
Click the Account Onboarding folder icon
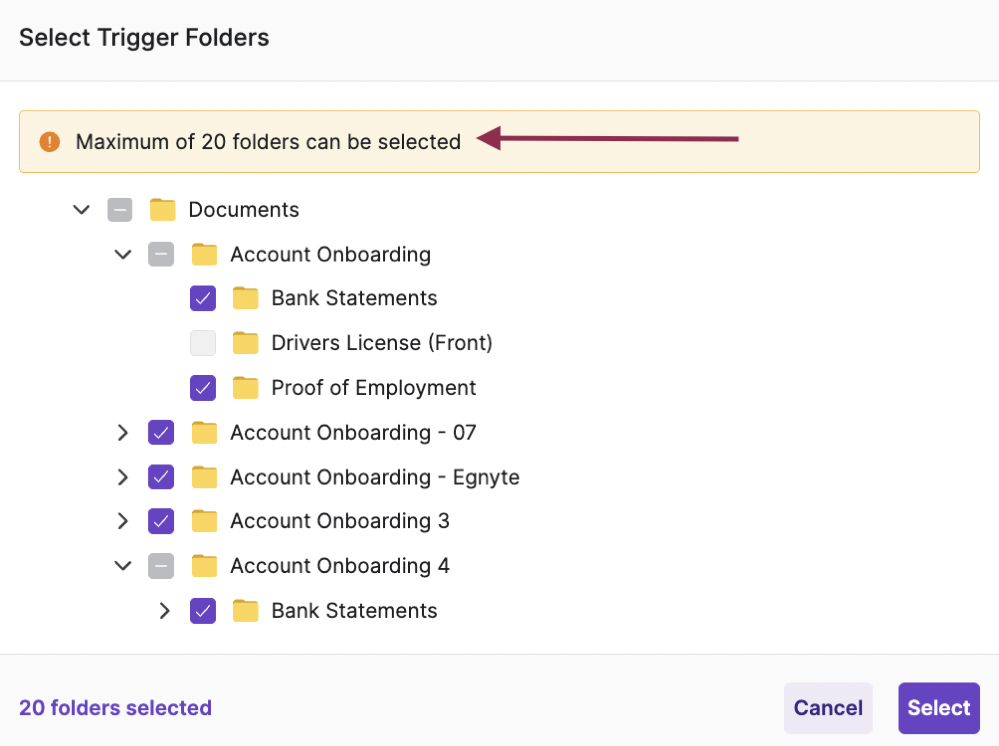pyautogui.click(x=205, y=254)
